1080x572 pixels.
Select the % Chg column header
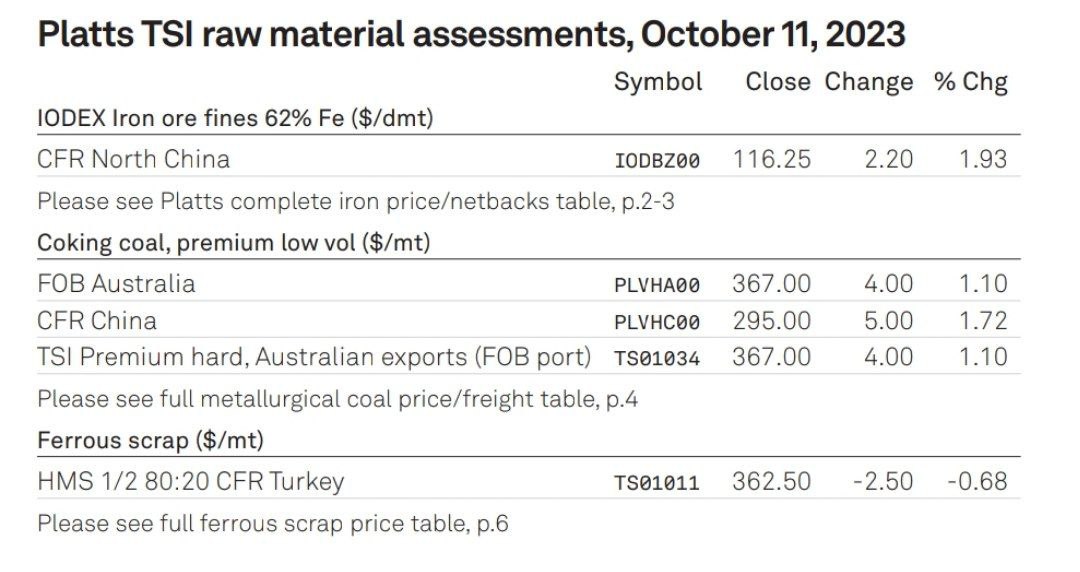point(970,82)
